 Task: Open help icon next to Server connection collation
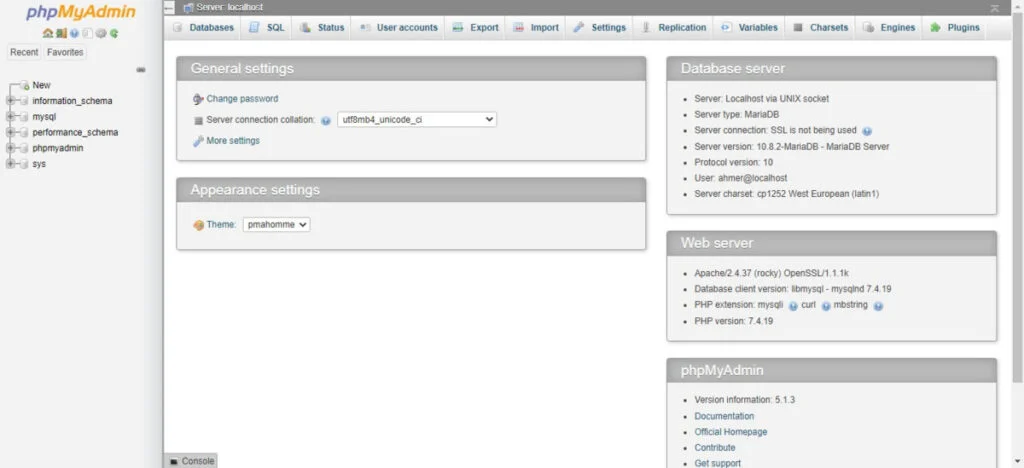pos(326,121)
